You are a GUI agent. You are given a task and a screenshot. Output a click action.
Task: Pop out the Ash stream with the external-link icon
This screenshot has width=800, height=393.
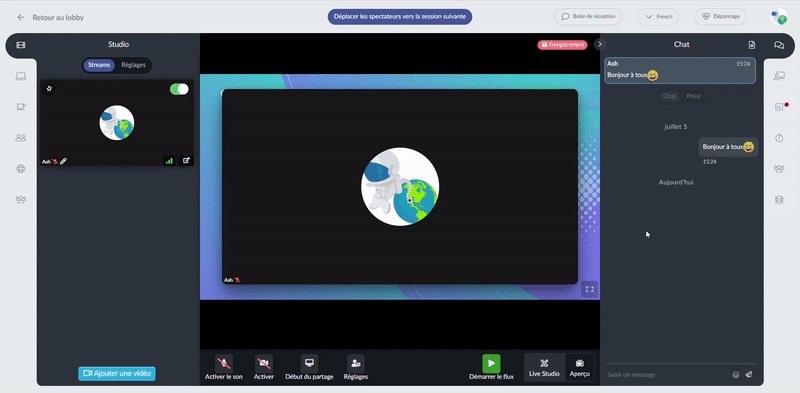coord(186,160)
